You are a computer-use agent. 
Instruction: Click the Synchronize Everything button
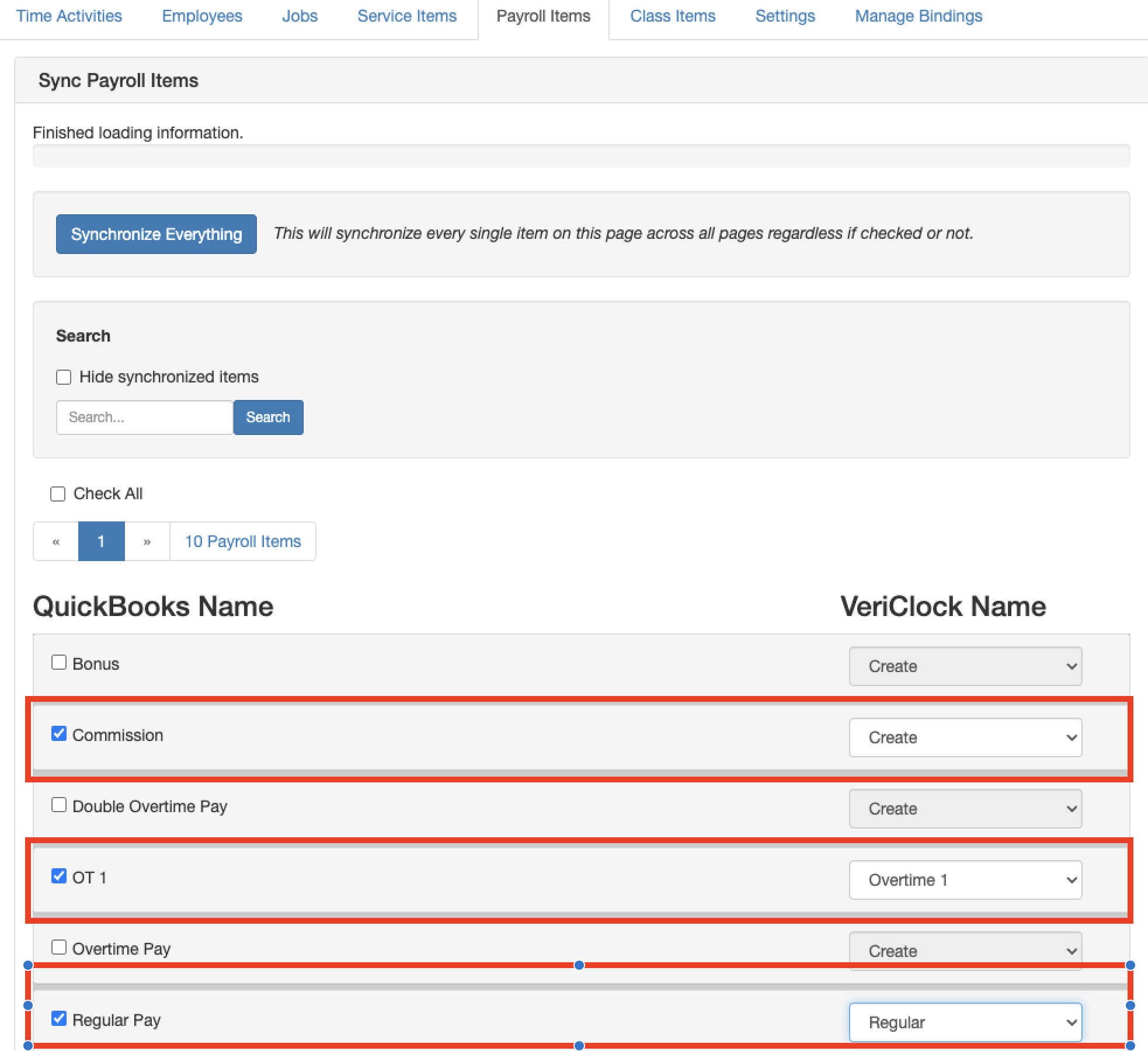(x=156, y=234)
